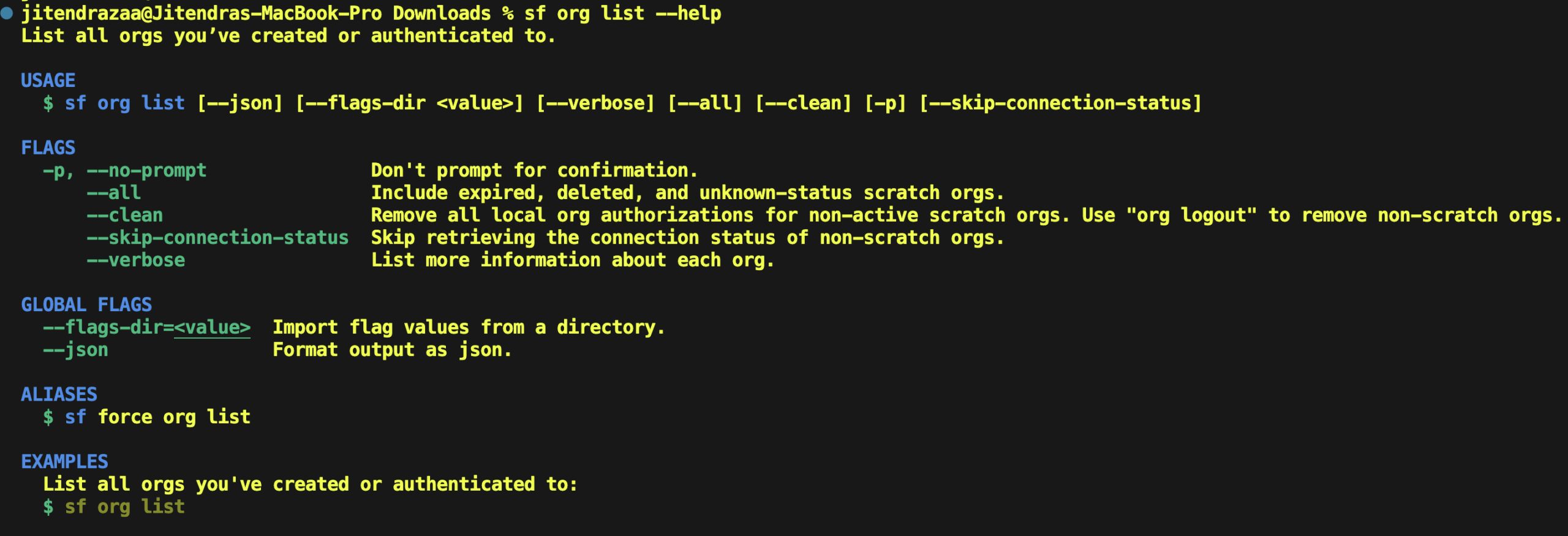Click the "sf org list" example command
The width and height of the screenshot is (1568, 536).
pos(125,507)
